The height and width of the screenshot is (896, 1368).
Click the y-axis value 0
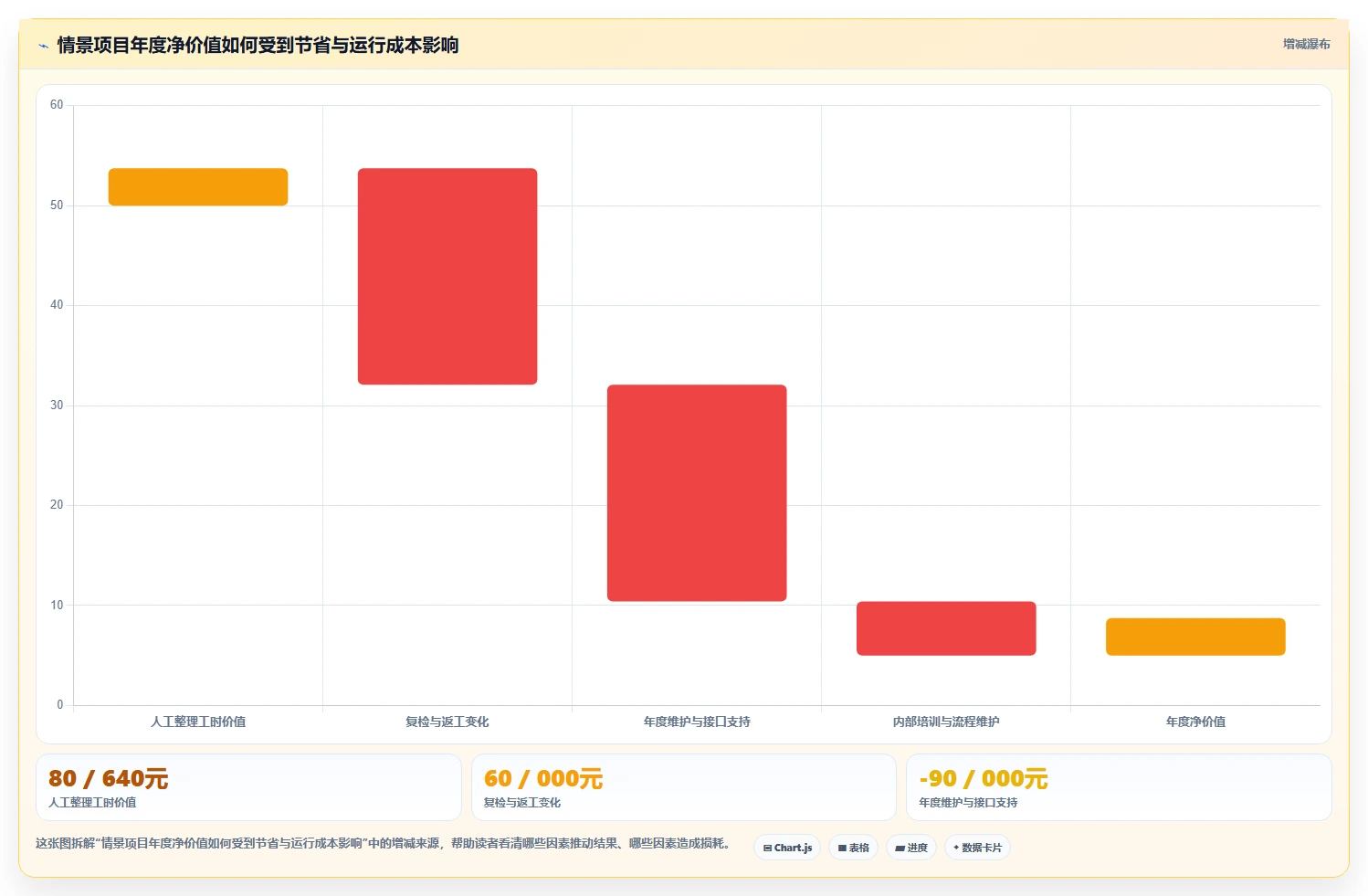(60, 705)
